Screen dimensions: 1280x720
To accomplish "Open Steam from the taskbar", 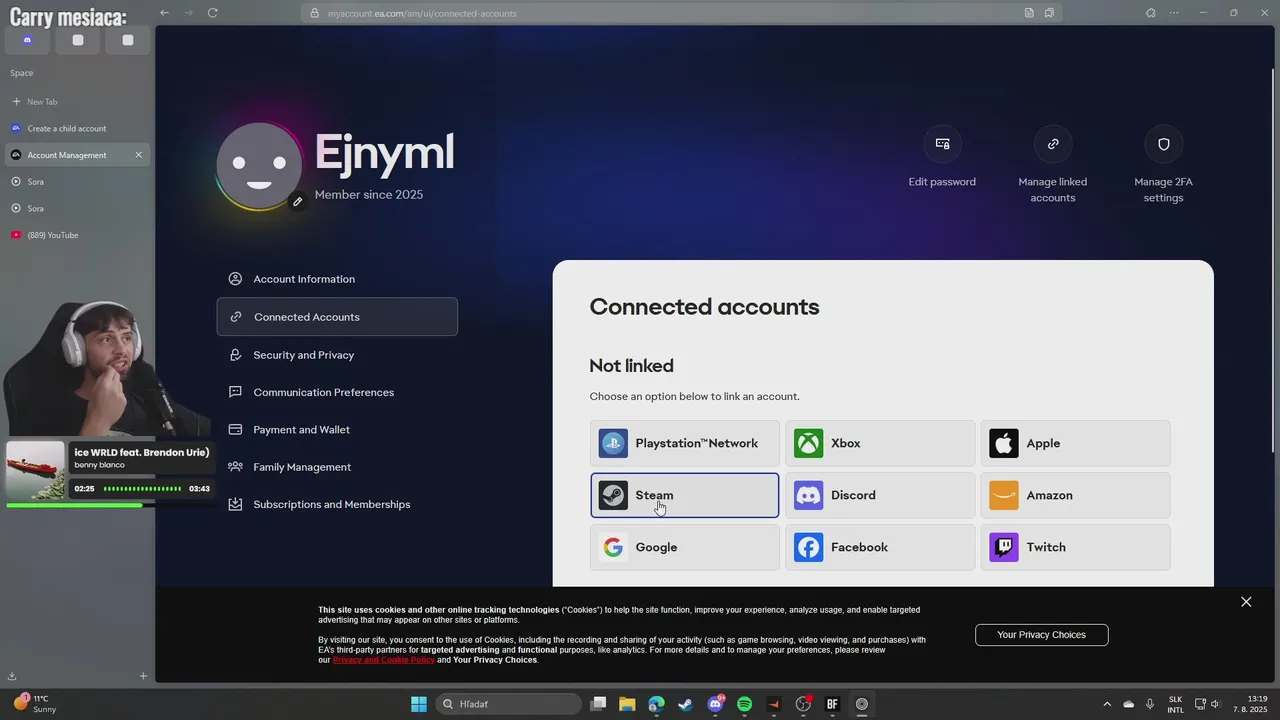I will point(685,704).
